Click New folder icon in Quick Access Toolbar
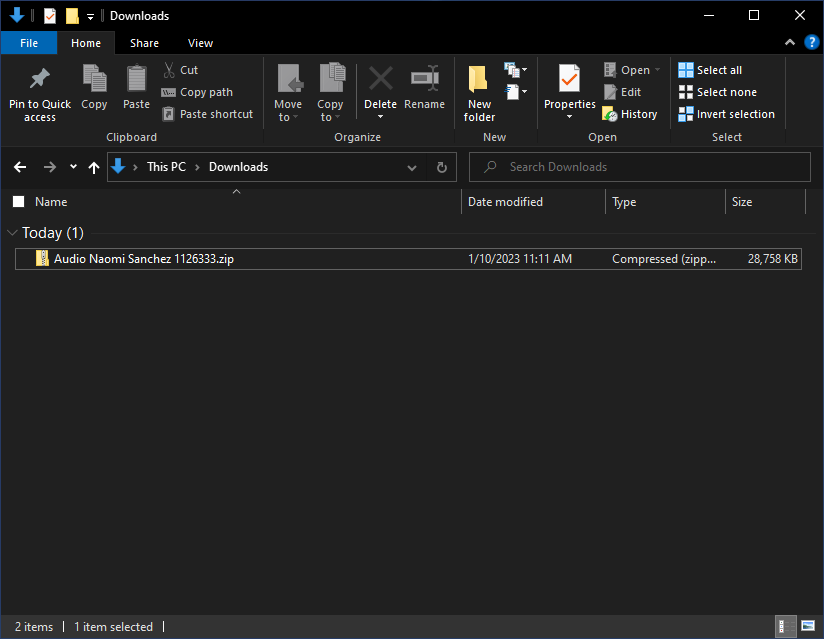This screenshot has height=639, width=824. pyautogui.click(x=72, y=16)
